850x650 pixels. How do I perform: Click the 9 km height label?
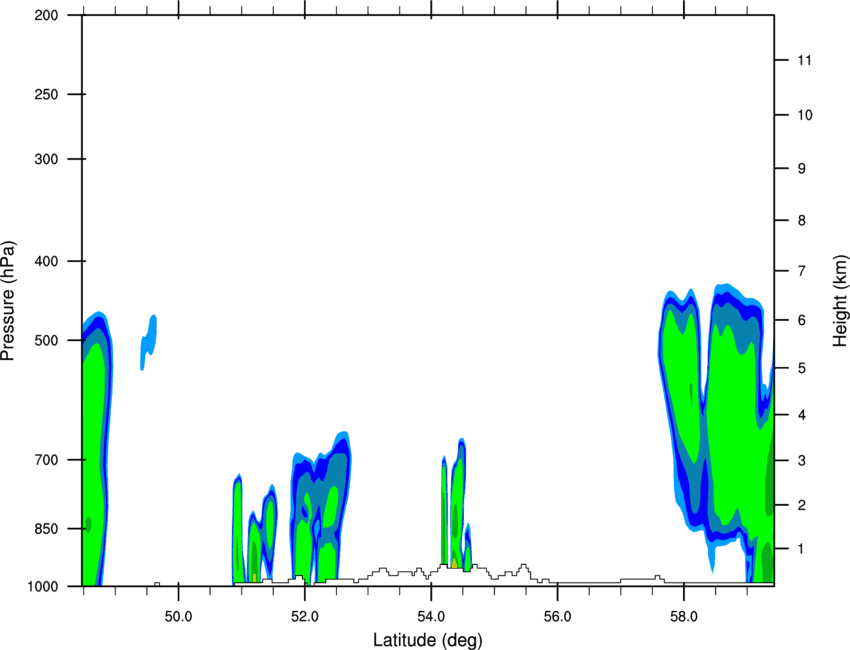pyautogui.click(x=802, y=169)
